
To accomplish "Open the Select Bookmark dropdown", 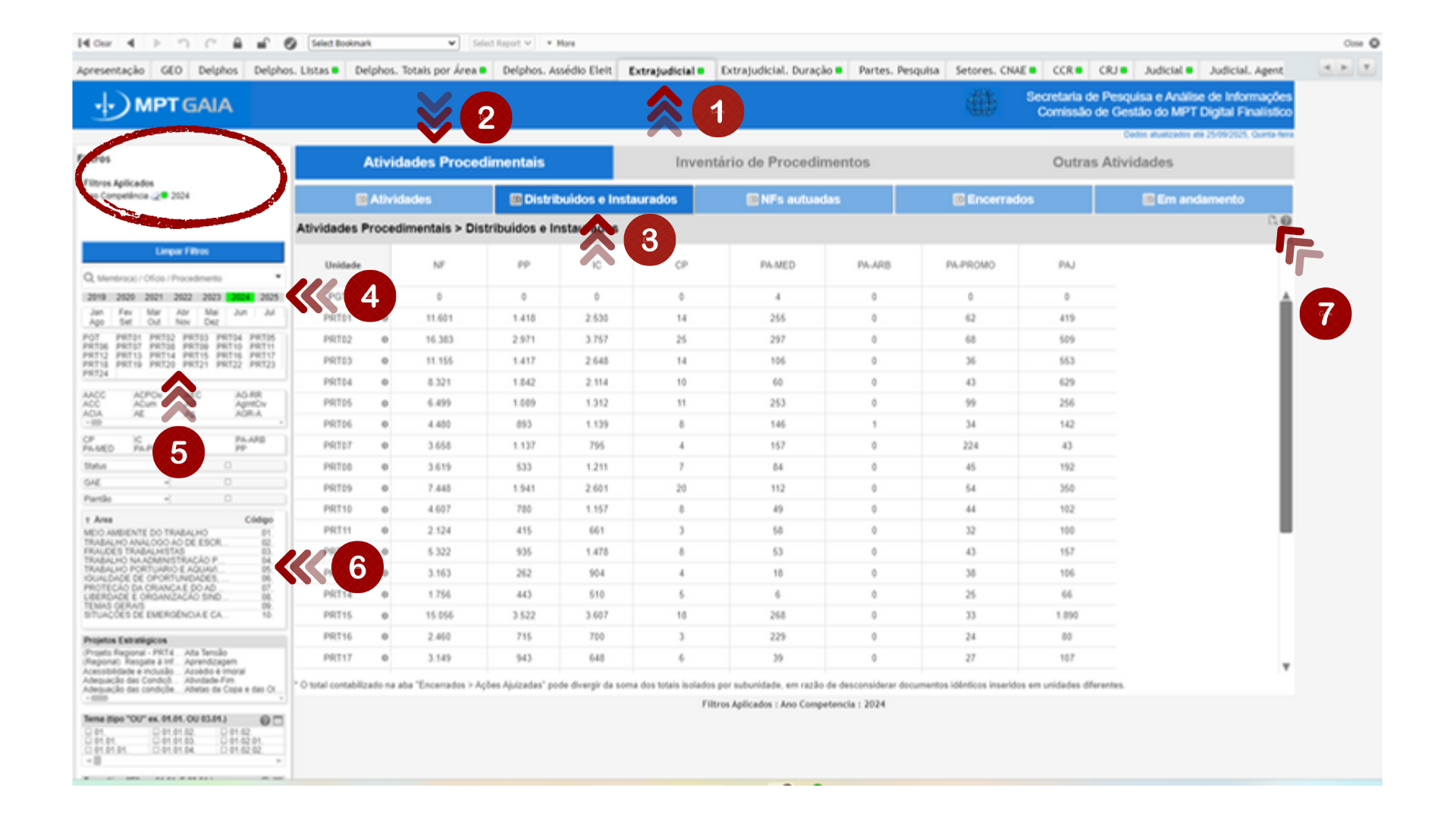I will pos(383,43).
